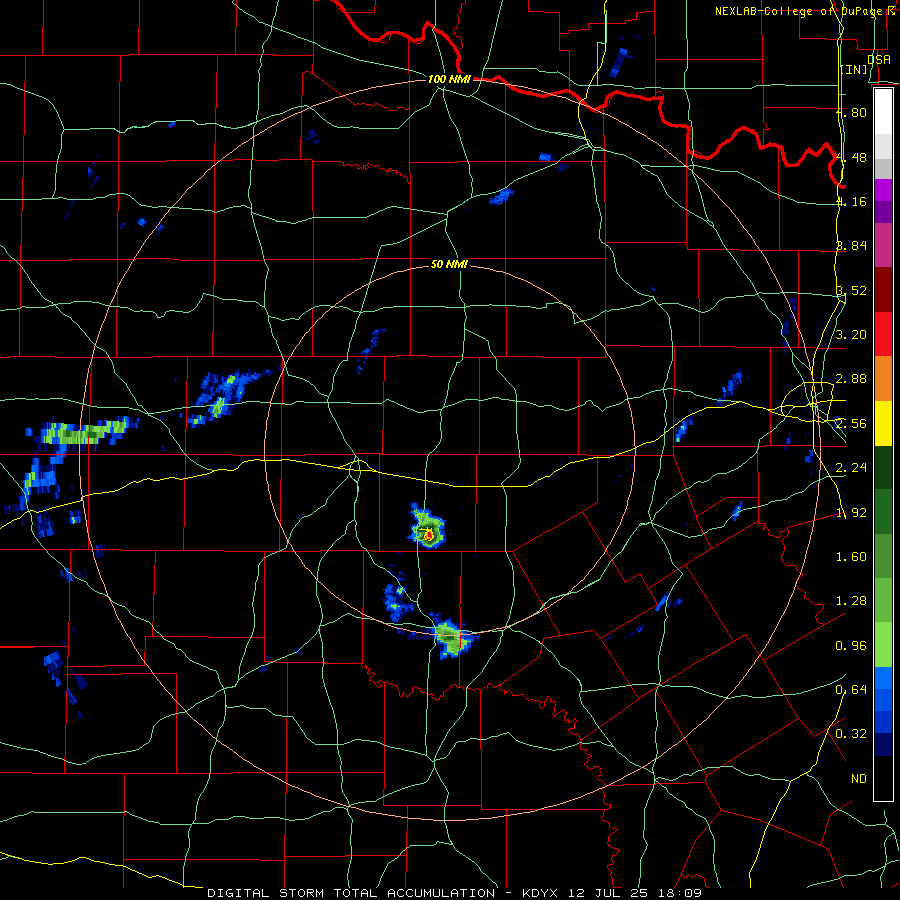The image size is (900, 900).
Task: Click the DSA product label above legend
Action: tap(878, 59)
